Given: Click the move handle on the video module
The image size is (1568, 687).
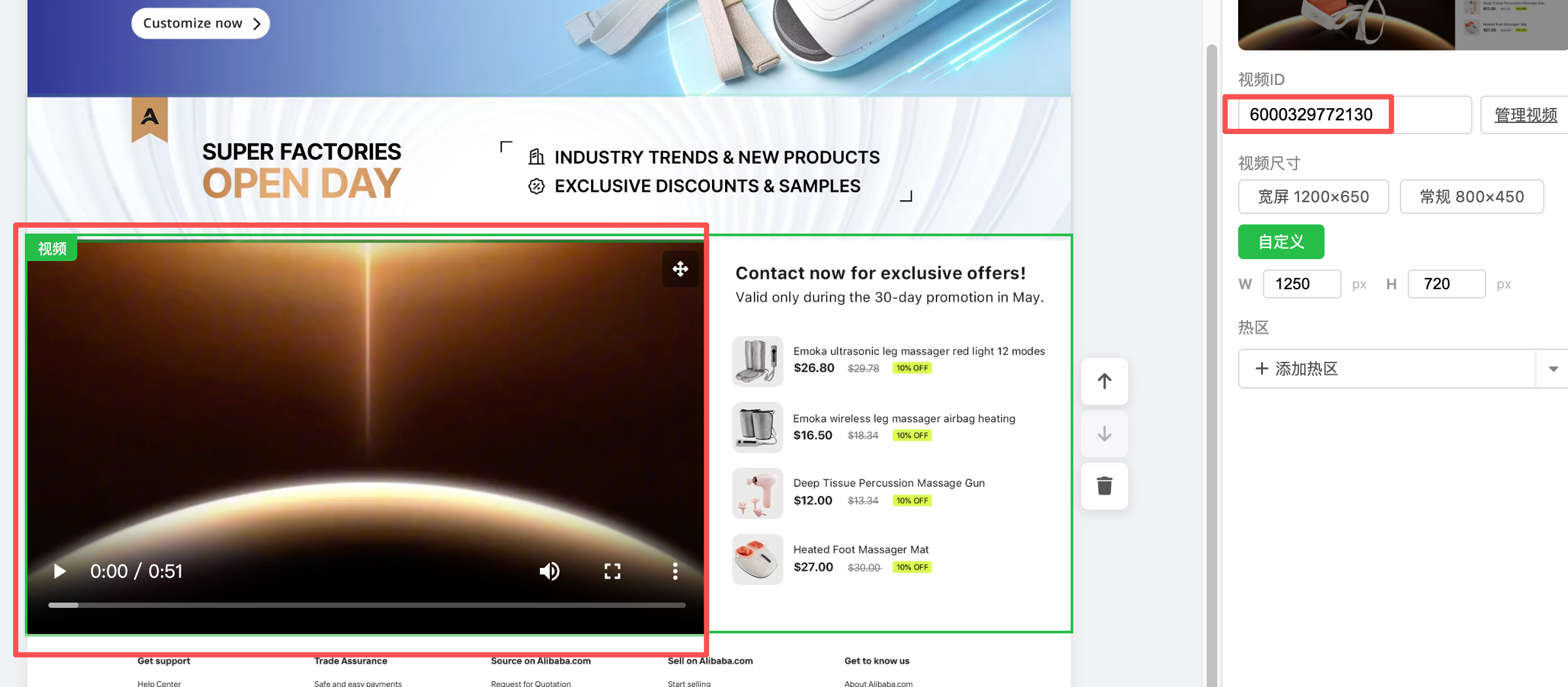Looking at the screenshot, I should [x=680, y=269].
